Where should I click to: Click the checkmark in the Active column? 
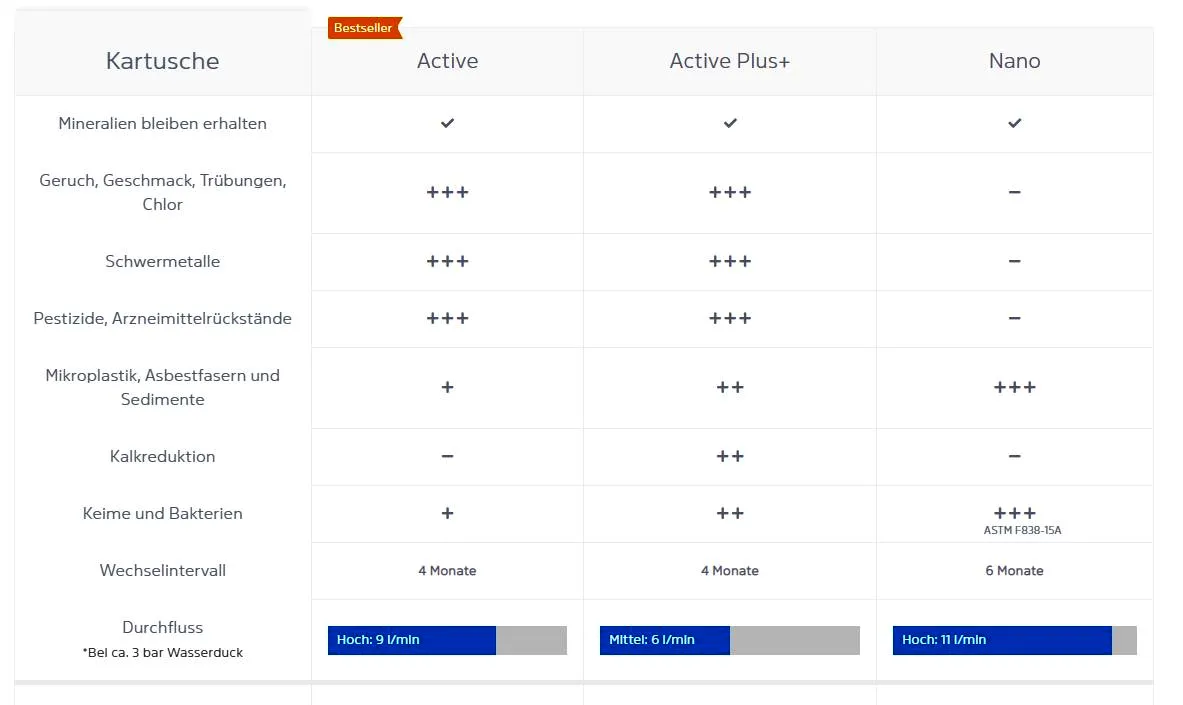[447, 123]
